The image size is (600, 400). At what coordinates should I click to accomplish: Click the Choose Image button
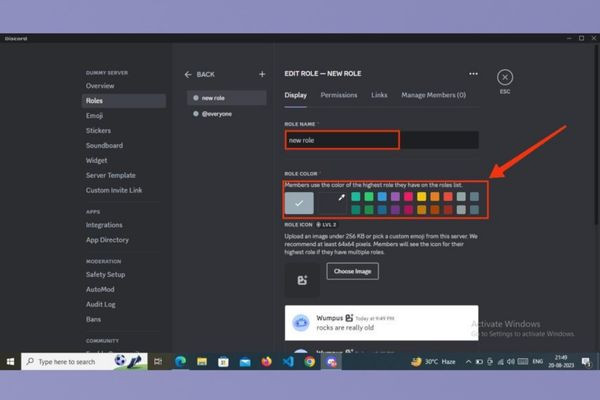(x=352, y=271)
